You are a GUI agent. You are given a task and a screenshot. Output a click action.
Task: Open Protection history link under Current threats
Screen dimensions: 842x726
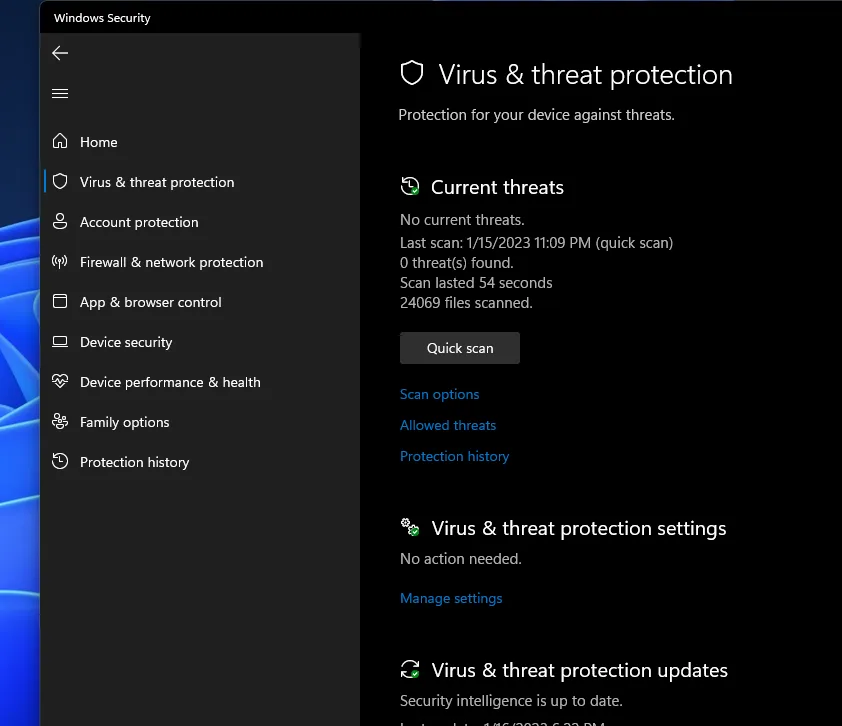(x=454, y=456)
